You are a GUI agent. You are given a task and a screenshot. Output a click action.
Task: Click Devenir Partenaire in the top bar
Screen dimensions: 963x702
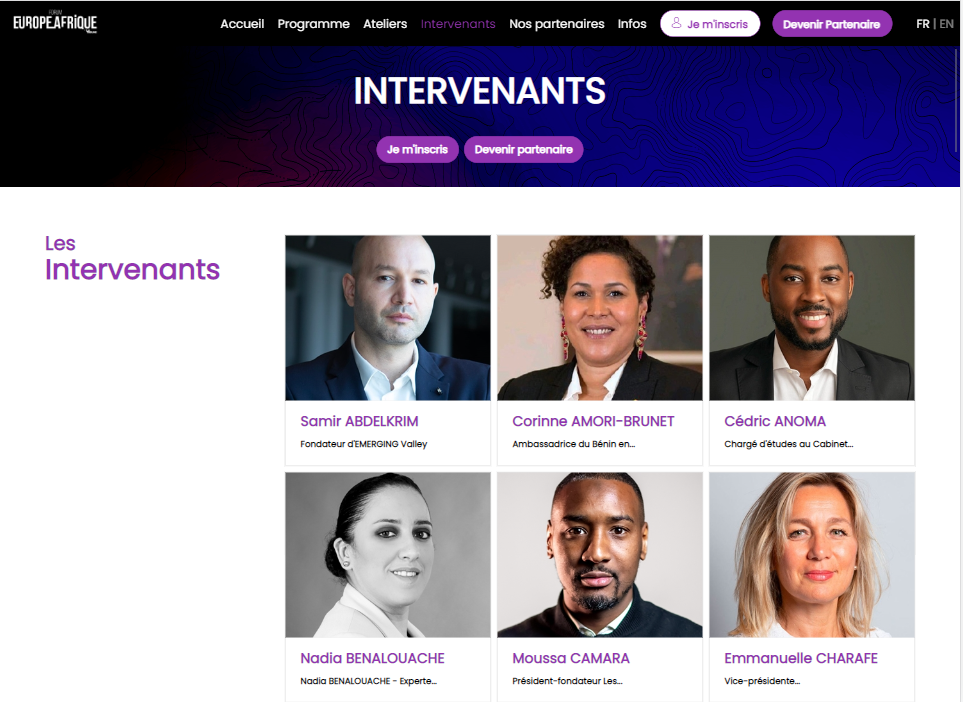[832, 24]
